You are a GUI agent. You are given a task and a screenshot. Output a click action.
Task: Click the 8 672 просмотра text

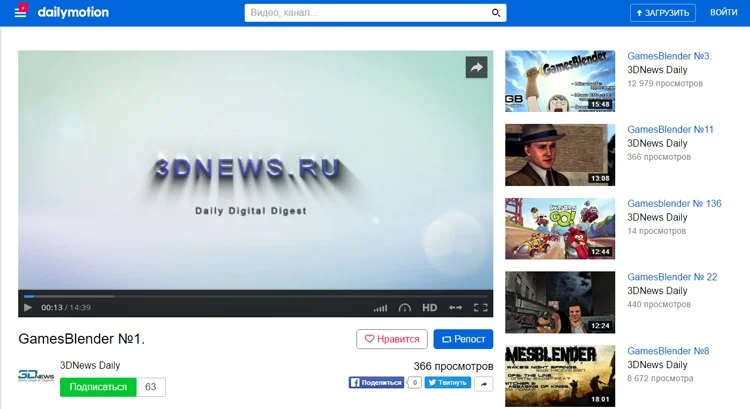pos(660,378)
